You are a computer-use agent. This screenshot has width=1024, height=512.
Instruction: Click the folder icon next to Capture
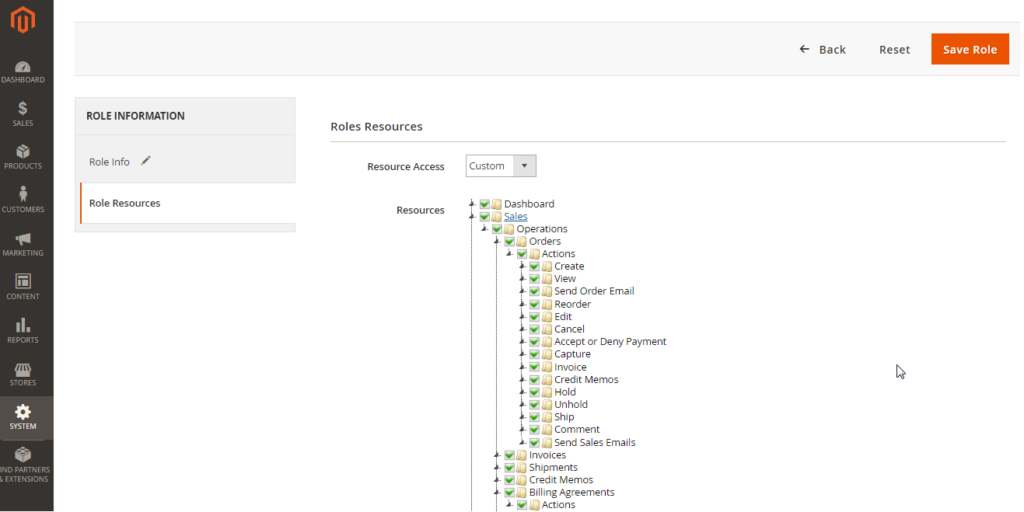tap(547, 354)
